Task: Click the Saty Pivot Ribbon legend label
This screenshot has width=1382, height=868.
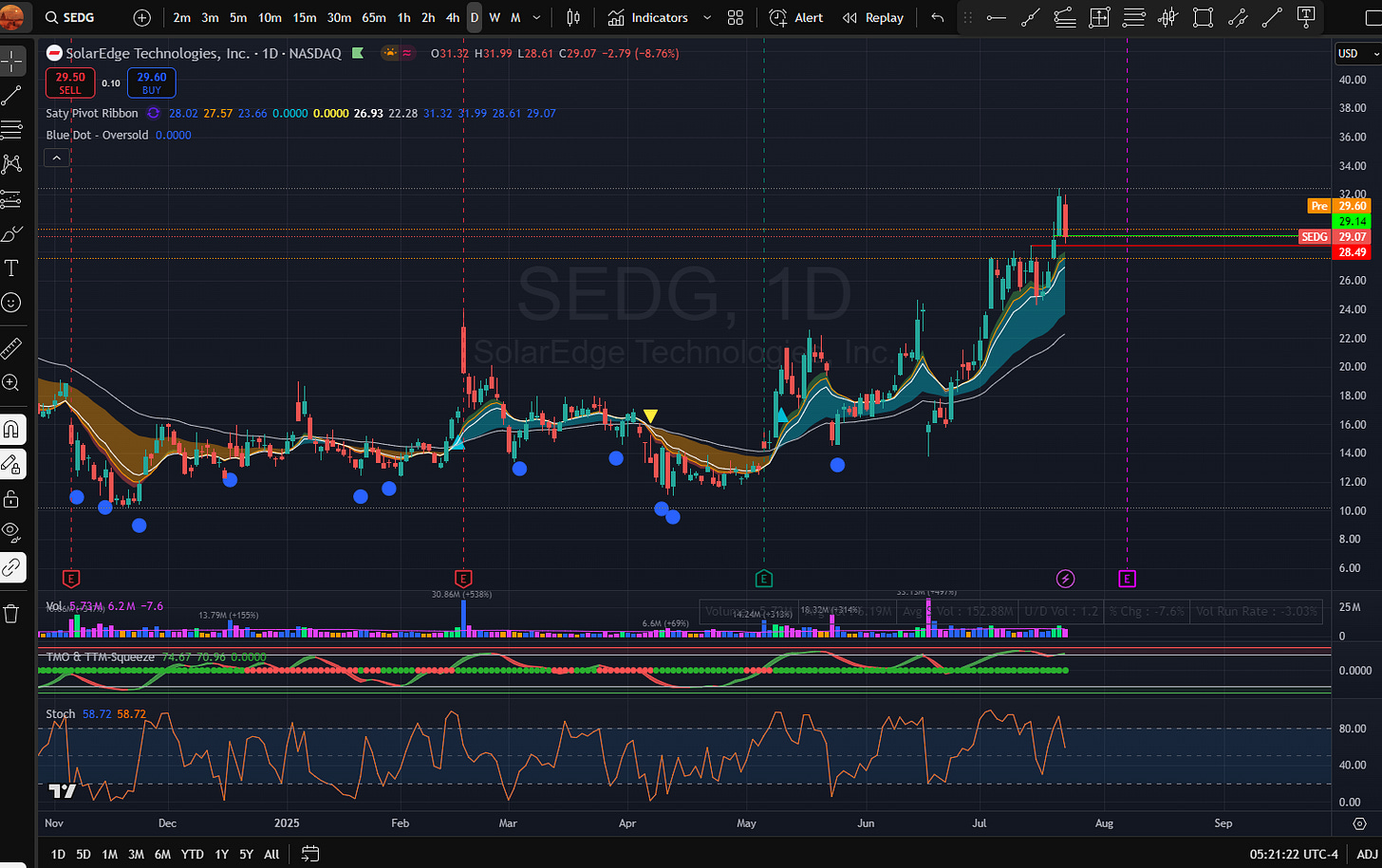Action: (x=92, y=113)
